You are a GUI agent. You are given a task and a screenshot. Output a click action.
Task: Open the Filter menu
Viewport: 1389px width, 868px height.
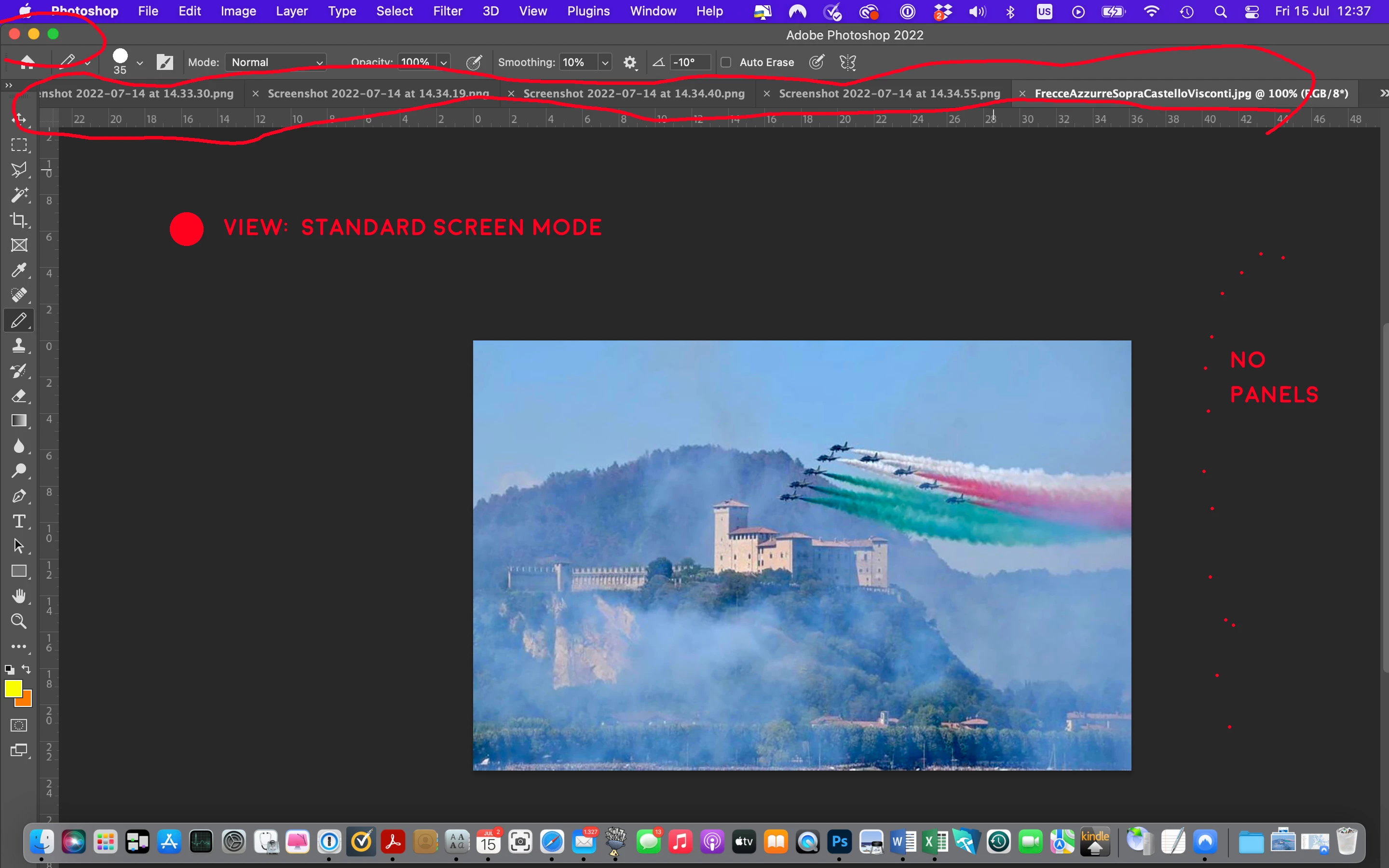coord(447,11)
